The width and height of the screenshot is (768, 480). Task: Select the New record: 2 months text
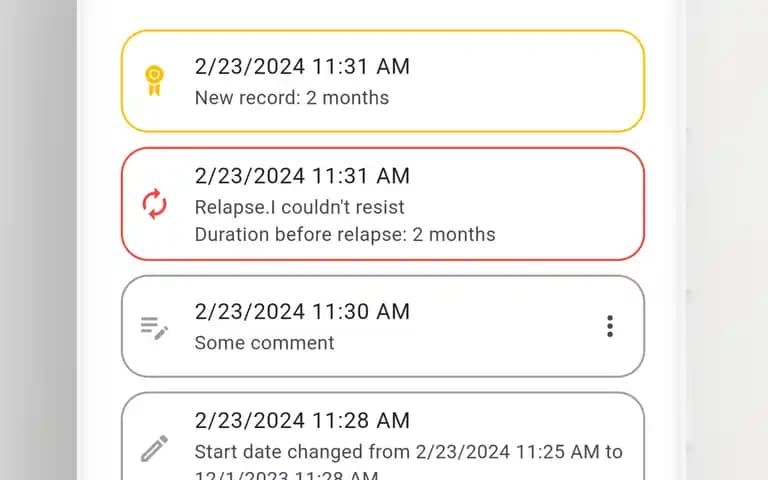pyautogui.click(x=292, y=98)
